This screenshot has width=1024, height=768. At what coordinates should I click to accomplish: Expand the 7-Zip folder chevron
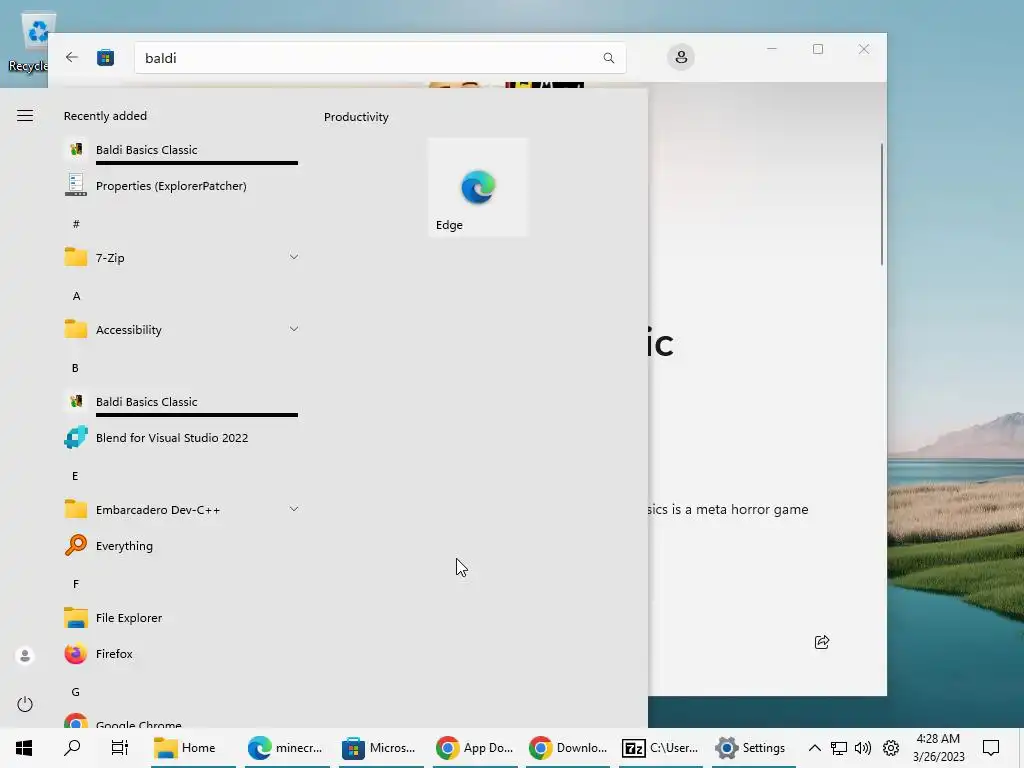tap(294, 257)
